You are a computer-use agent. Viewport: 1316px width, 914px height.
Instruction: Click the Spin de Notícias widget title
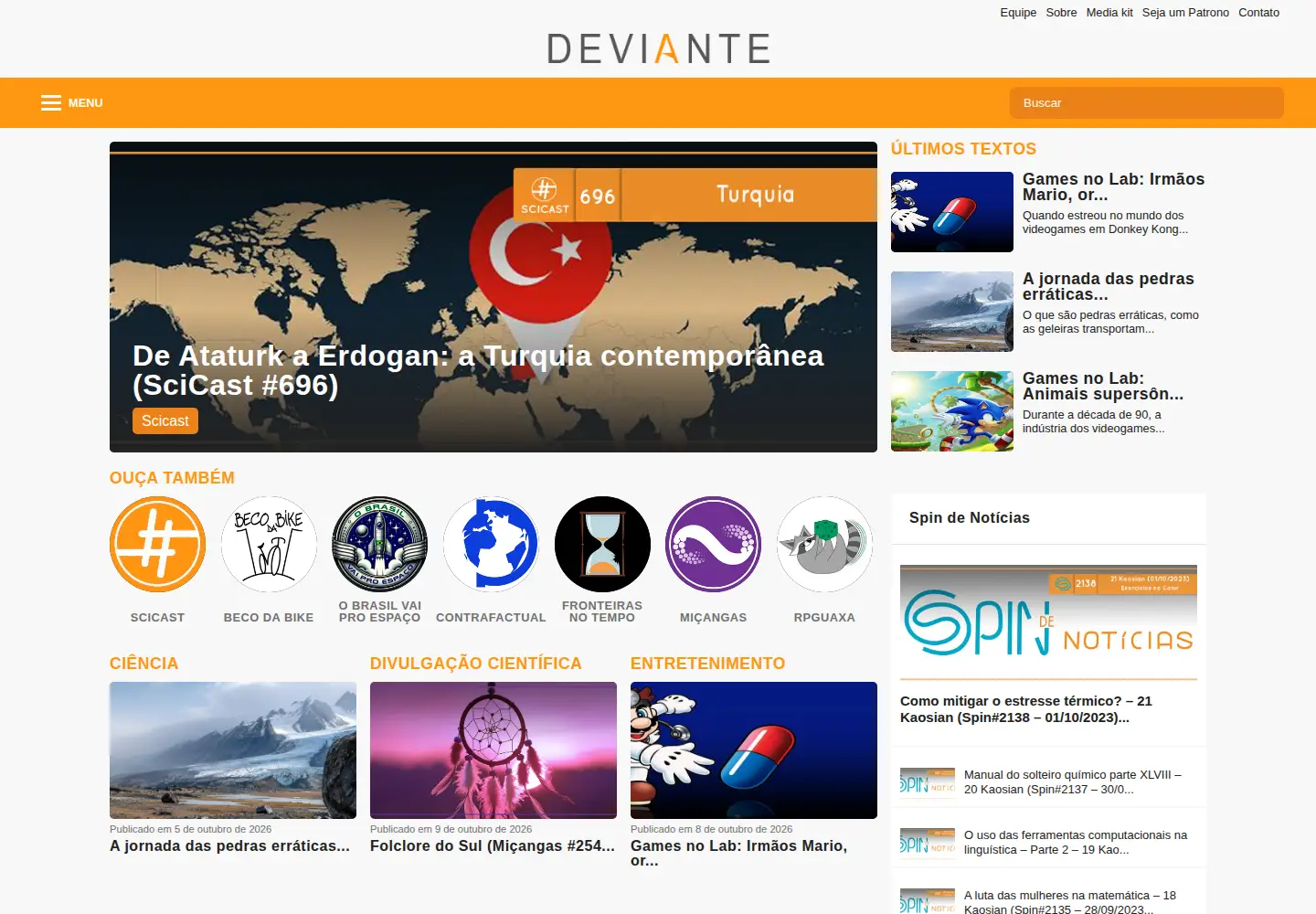pos(970,517)
